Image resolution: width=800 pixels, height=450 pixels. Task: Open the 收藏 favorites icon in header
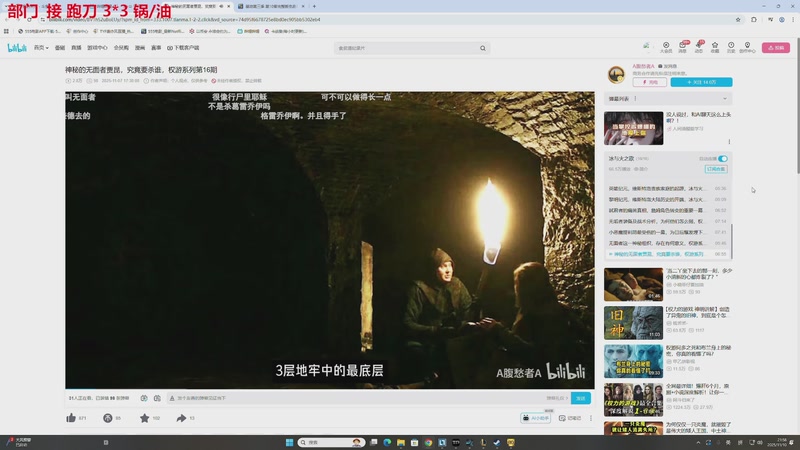[715, 47]
